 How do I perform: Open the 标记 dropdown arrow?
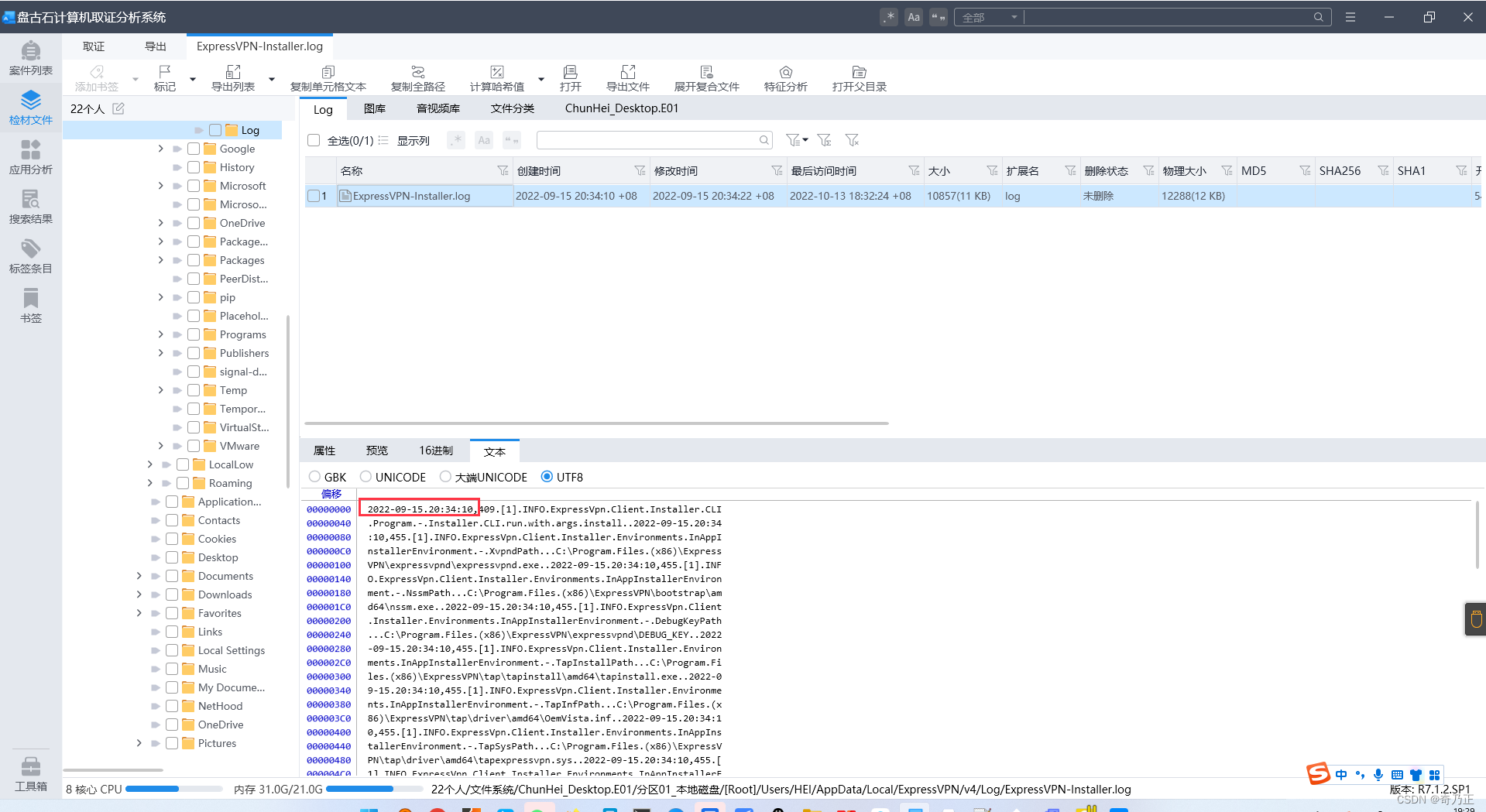coord(193,79)
